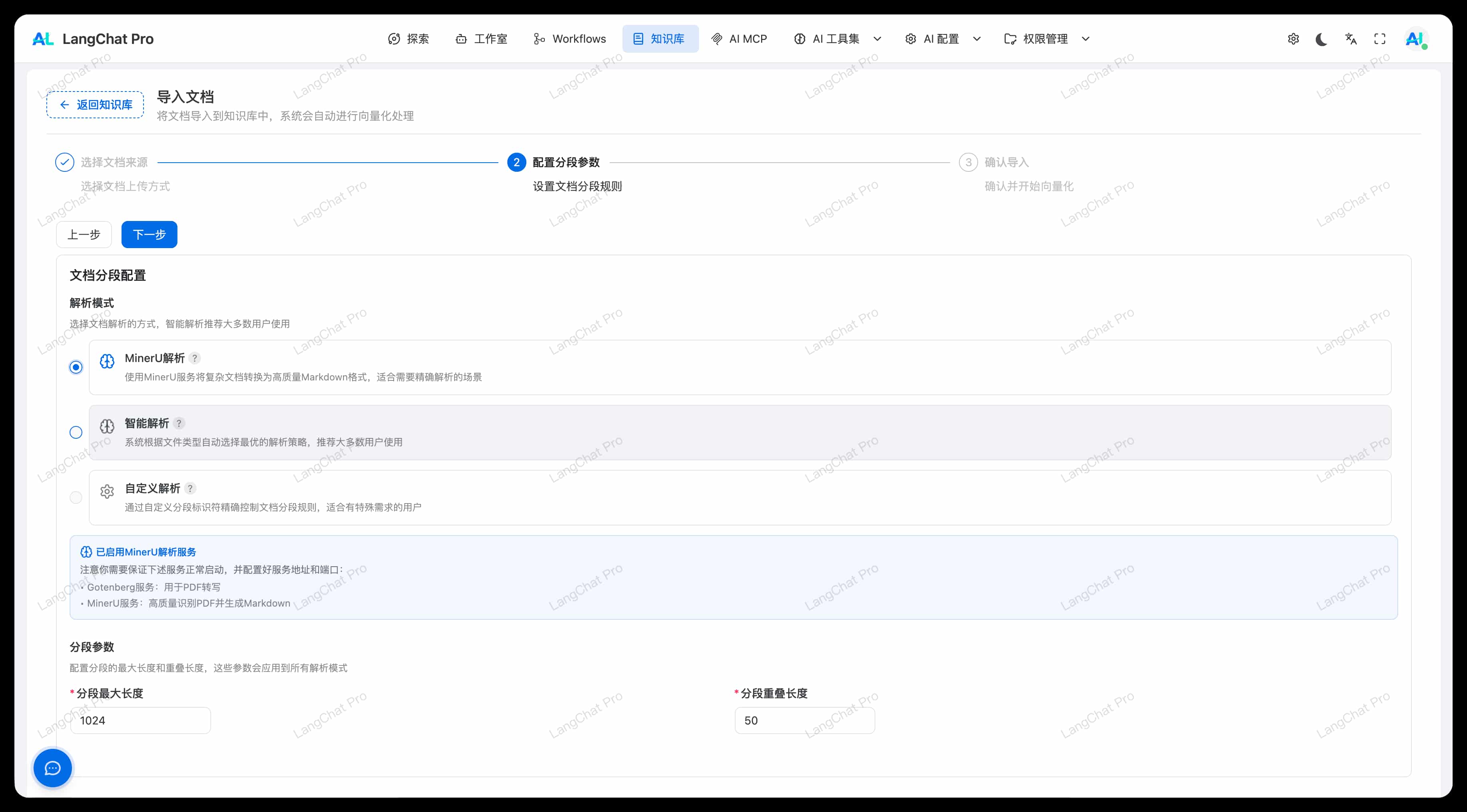Select the 自定义解析 radio button
1467x812 pixels.
(76, 498)
